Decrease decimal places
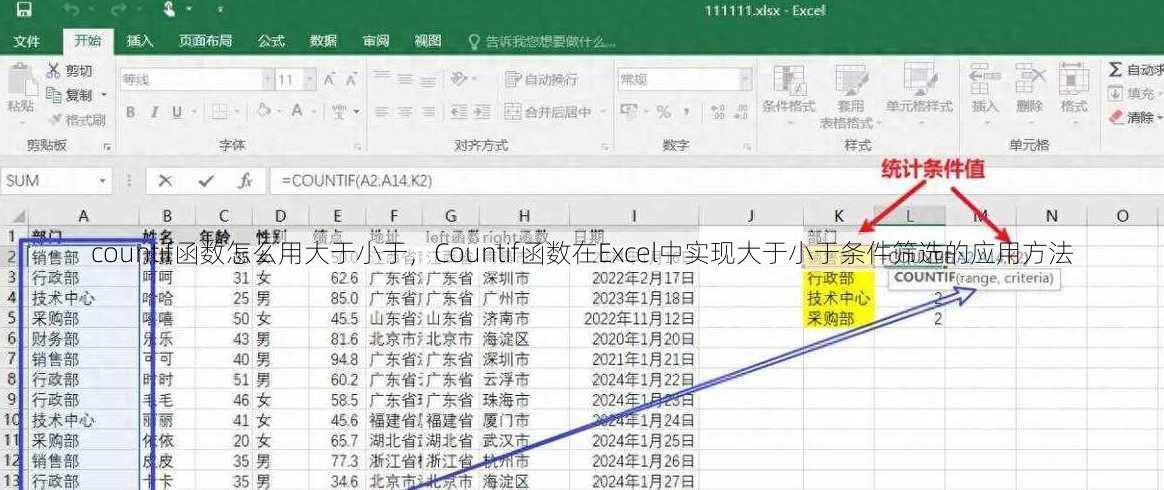This screenshot has height=490, width=1164. tap(739, 112)
